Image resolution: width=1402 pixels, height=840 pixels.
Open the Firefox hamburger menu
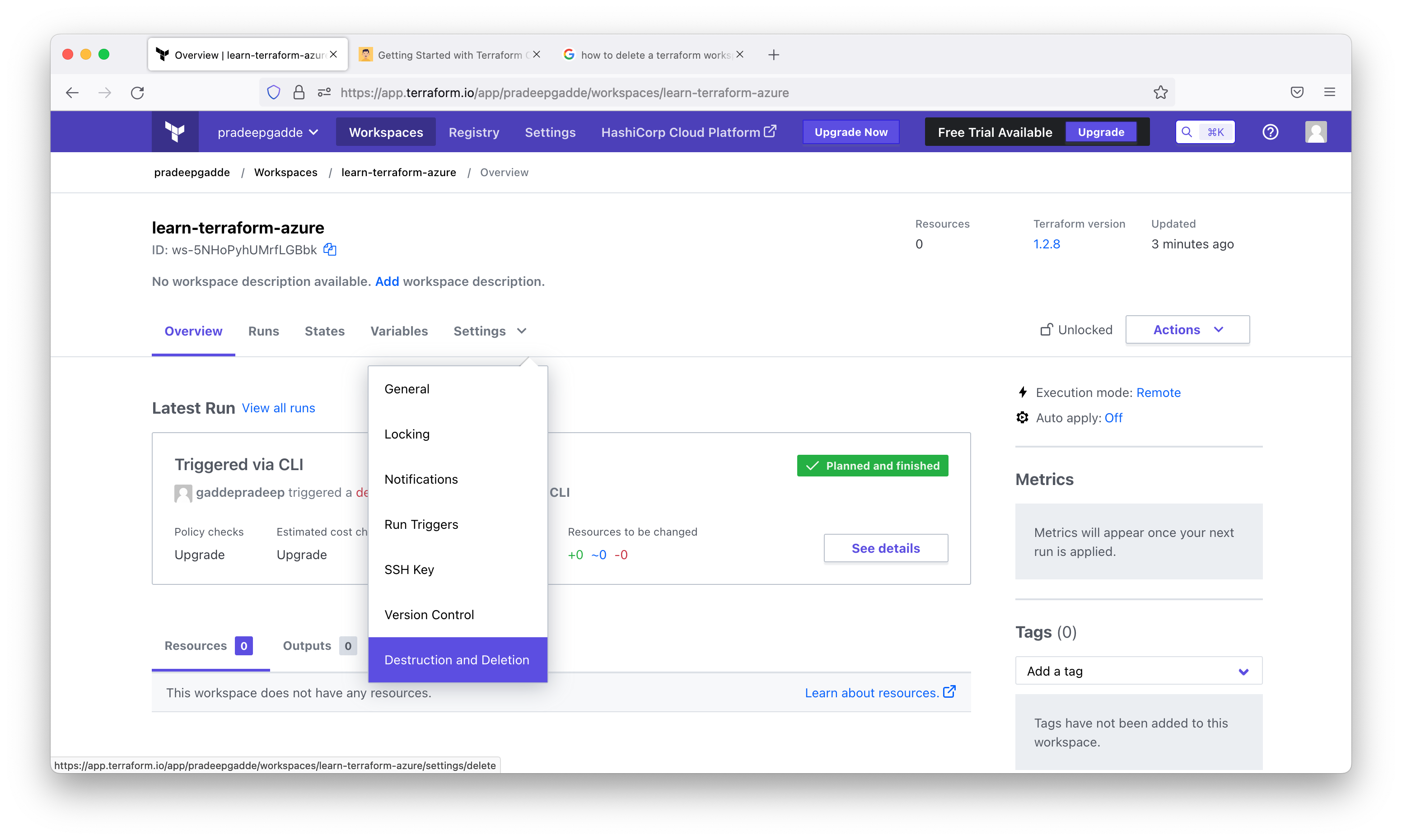coord(1330,92)
